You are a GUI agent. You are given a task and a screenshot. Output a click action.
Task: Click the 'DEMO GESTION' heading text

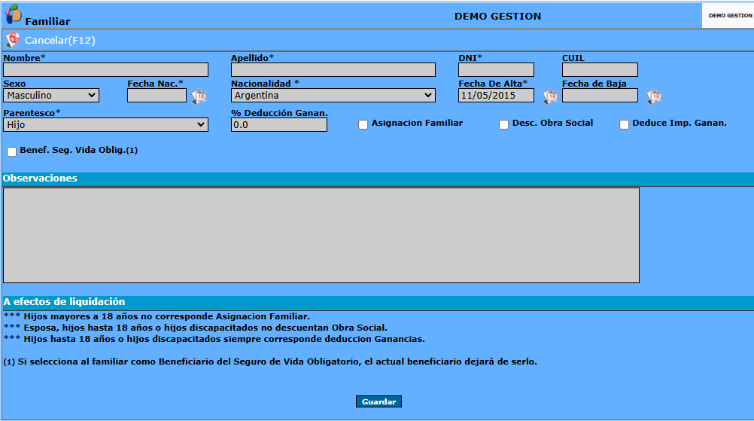click(x=498, y=16)
